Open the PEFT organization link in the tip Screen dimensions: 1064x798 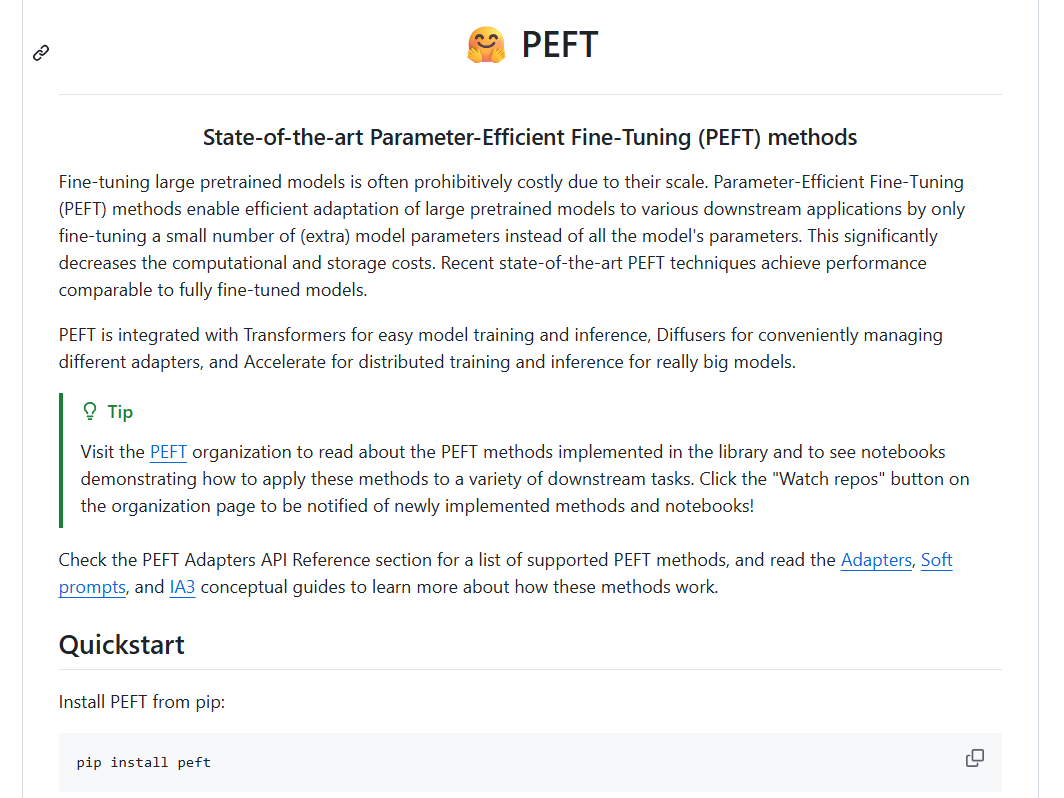(x=168, y=452)
